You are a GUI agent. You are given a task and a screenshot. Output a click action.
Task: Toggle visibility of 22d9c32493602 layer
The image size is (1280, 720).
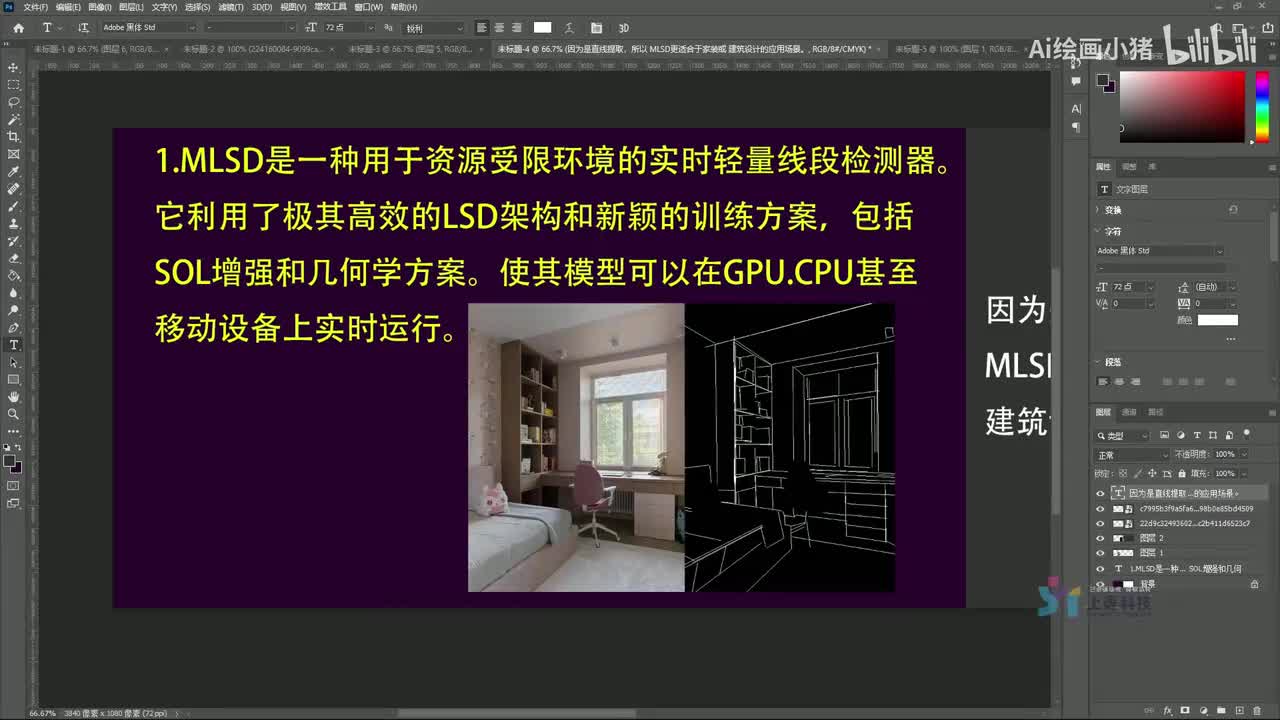coord(1101,523)
